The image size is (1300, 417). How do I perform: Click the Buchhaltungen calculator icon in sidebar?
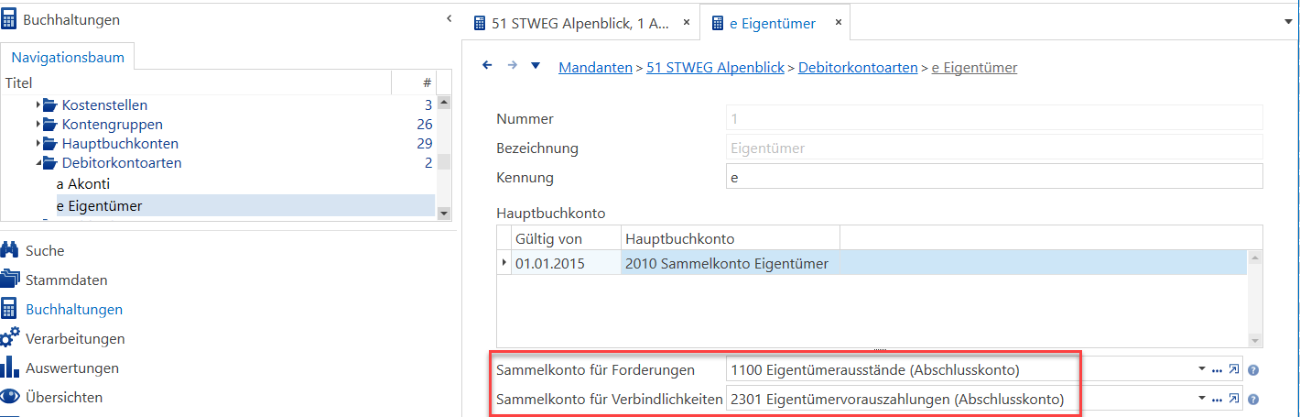pyautogui.click(x=9, y=309)
